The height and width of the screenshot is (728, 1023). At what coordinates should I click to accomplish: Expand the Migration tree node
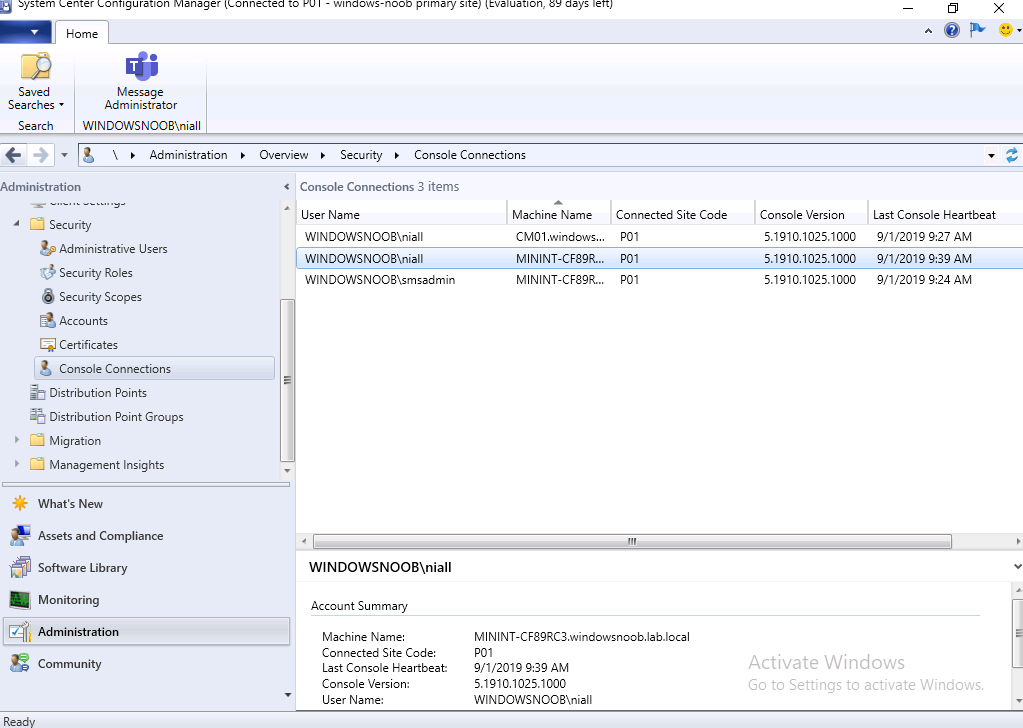[17, 440]
